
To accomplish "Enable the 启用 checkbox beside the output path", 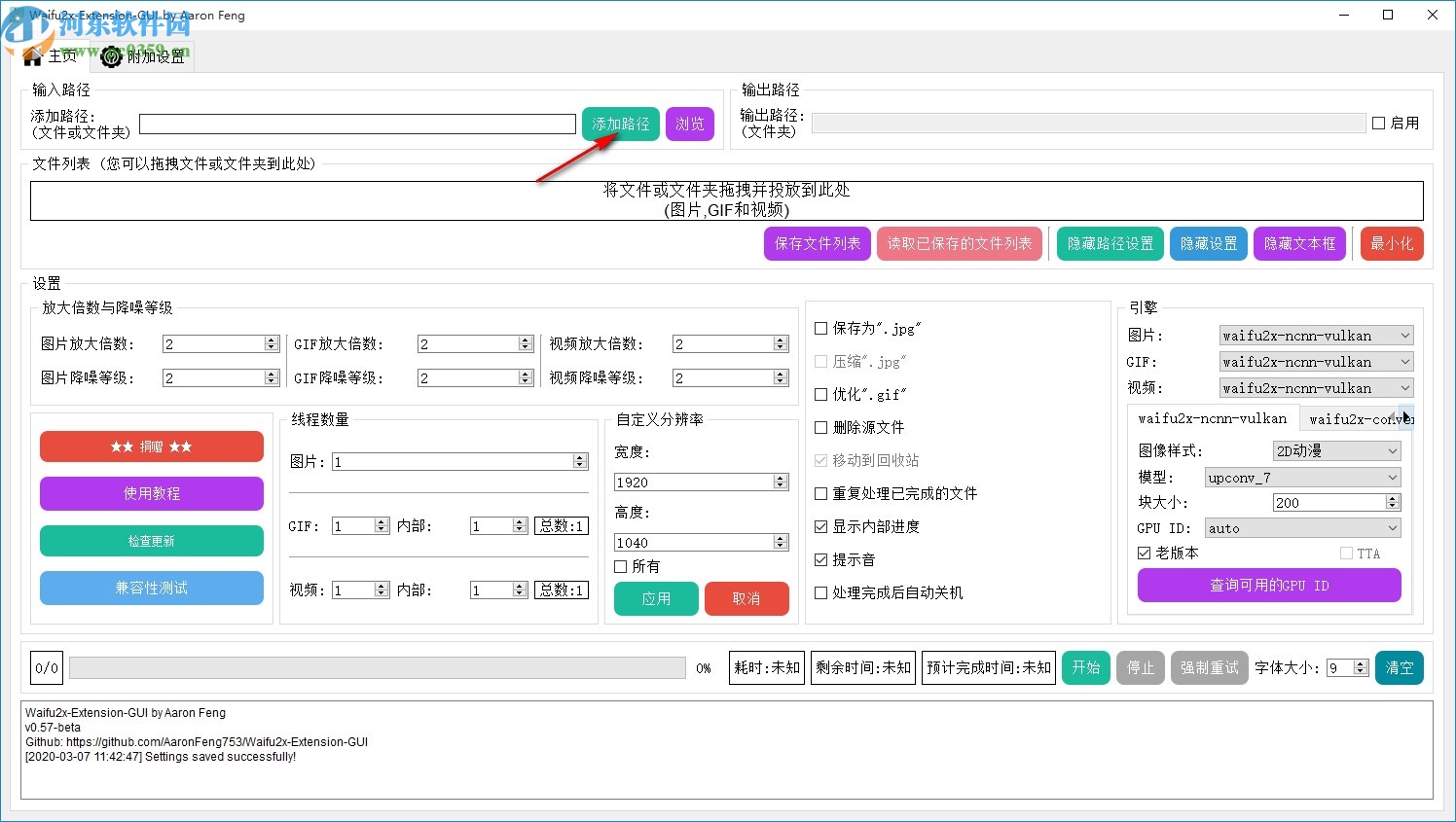I will point(1380,122).
